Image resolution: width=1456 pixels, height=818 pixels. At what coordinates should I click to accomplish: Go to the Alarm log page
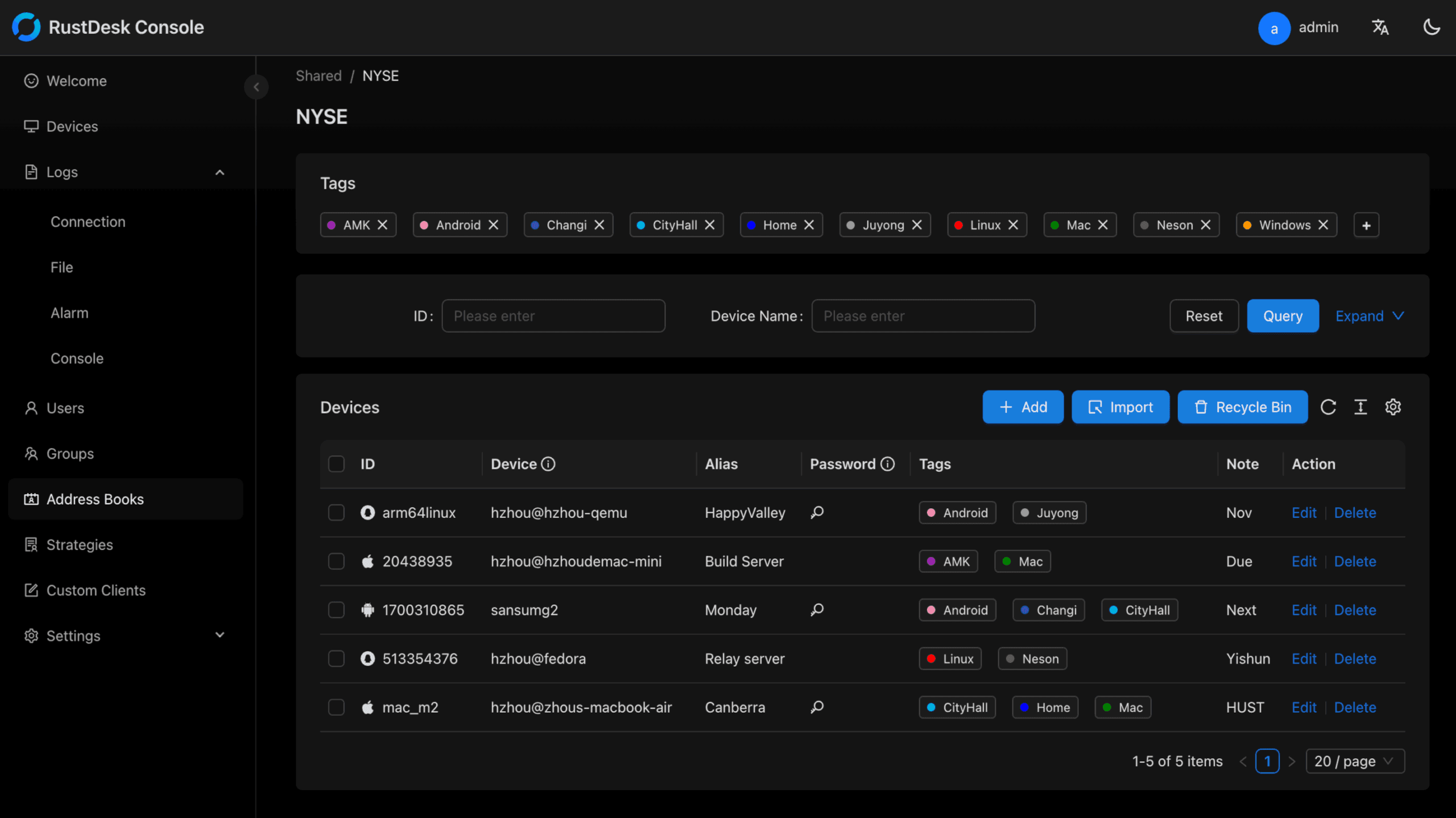tap(69, 313)
